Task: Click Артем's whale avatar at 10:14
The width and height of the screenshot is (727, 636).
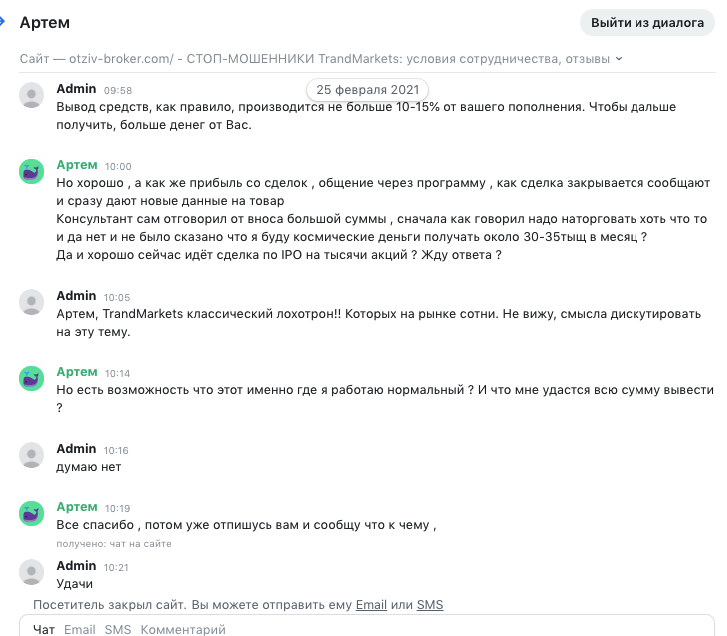Action: coord(32,378)
